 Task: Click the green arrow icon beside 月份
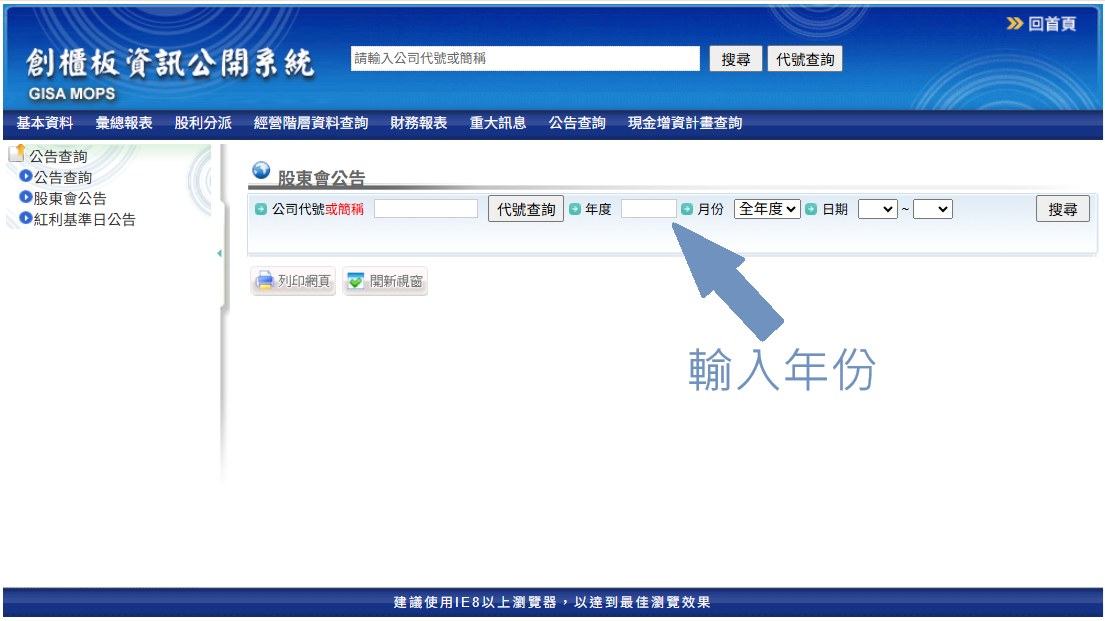tap(686, 209)
